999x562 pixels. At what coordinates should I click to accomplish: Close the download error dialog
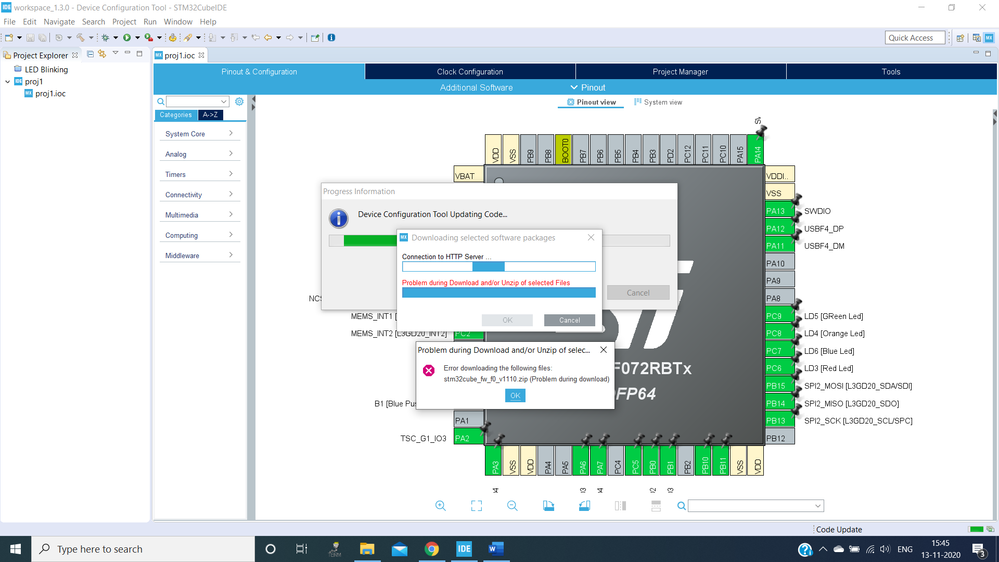[x=603, y=350]
